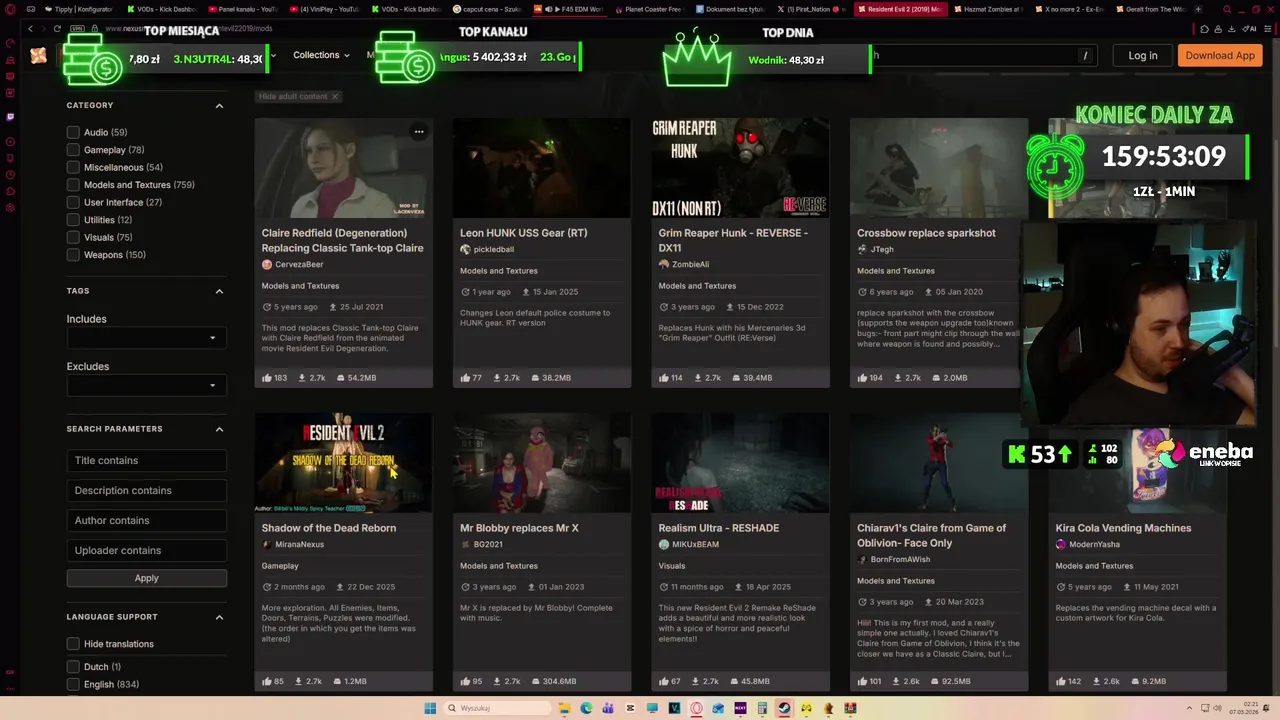Remove the Hide adult content filter chip
Viewport: 1280px width, 720px height.
tap(335, 96)
